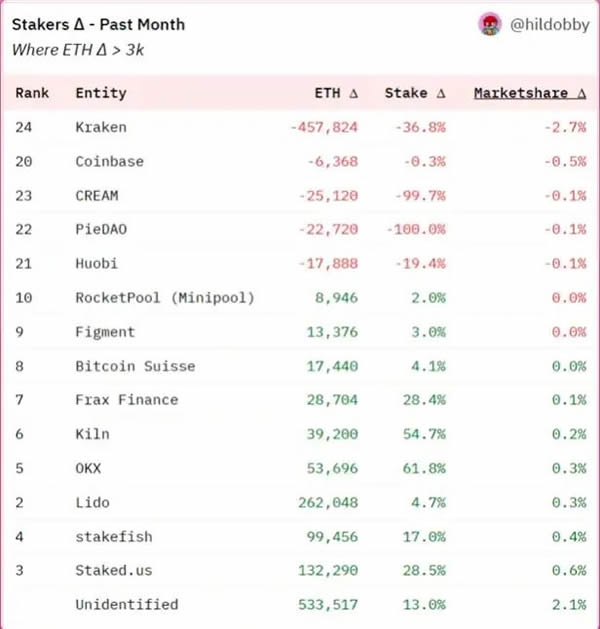
Task: Sort by the Stake Δ column header
Action: pyautogui.click(x=415, y=93)
